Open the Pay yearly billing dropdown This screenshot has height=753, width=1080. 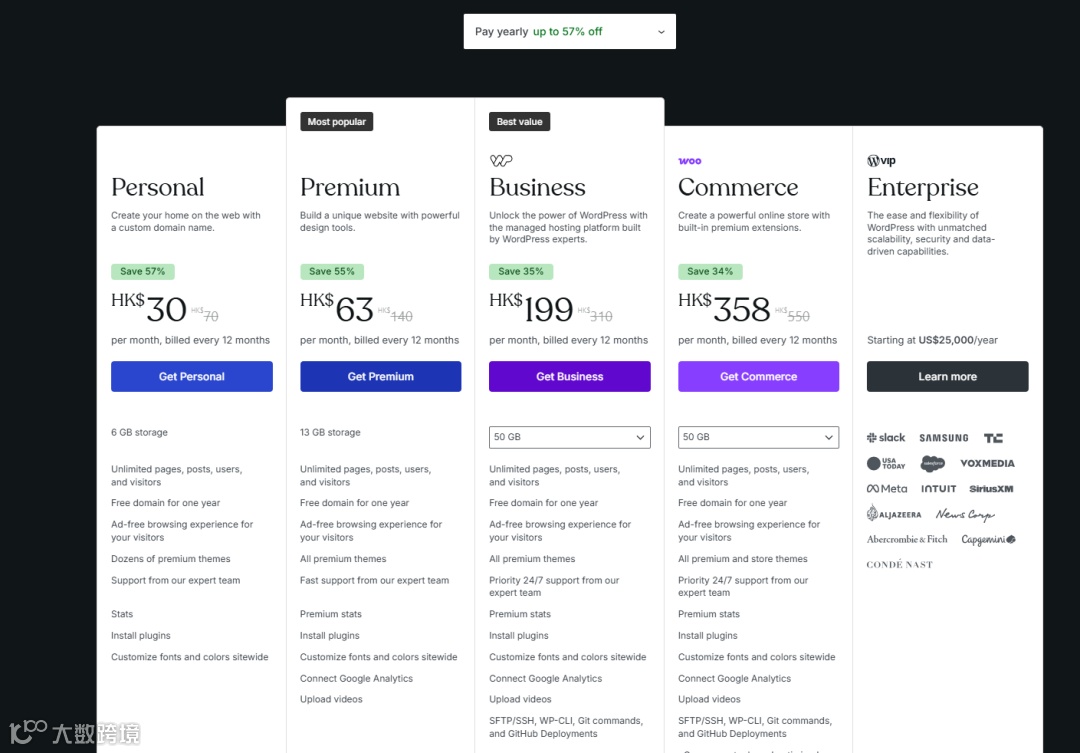pyautogui.click(x=570, y=32)
